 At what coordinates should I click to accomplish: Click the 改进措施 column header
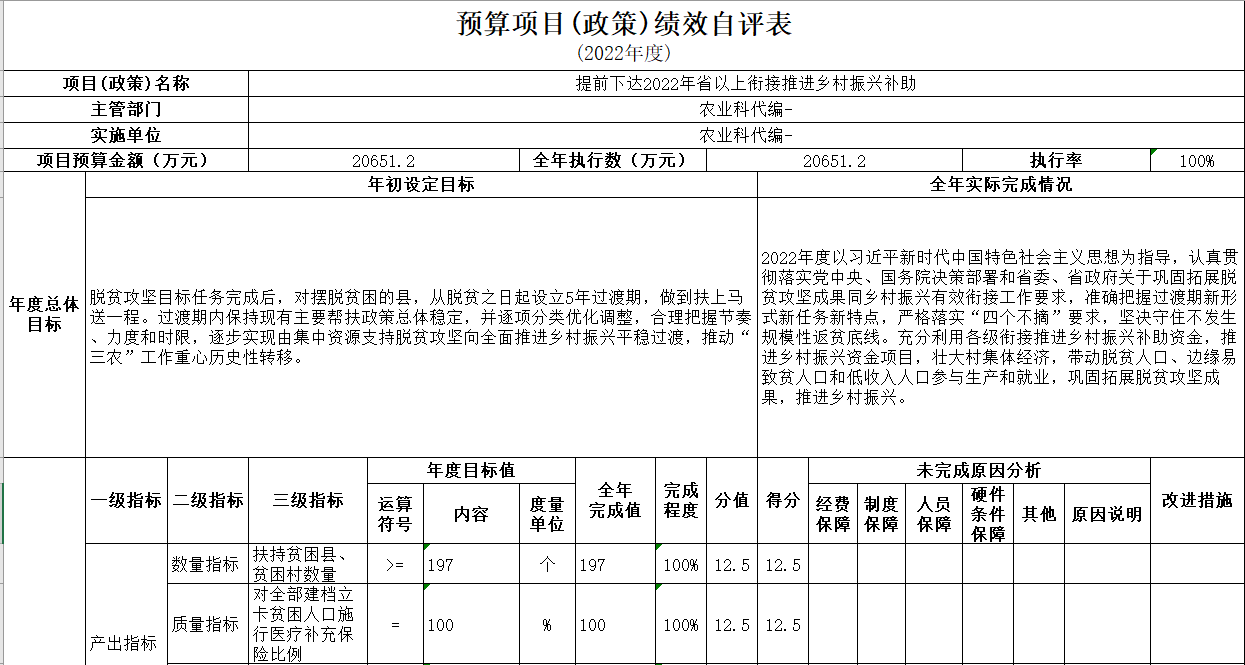point(1196,501)
